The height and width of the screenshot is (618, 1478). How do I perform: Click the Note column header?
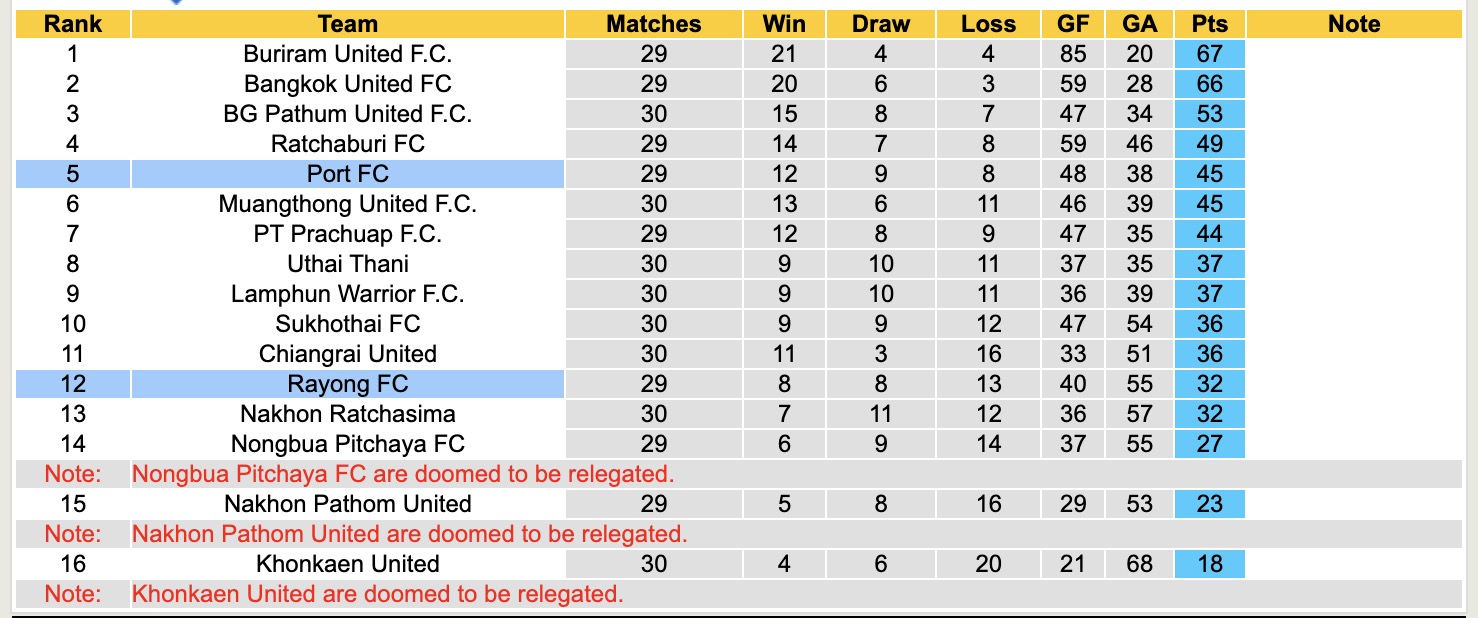pyautogui.click(x=1354, y=24)
